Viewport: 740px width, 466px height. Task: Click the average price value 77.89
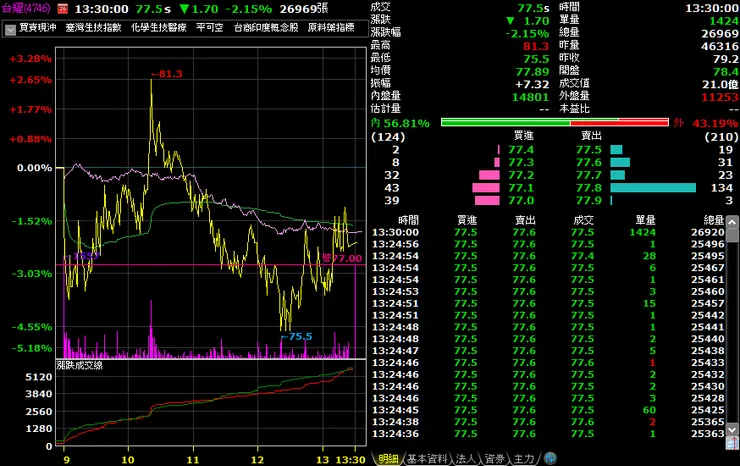tap(532, 72)
